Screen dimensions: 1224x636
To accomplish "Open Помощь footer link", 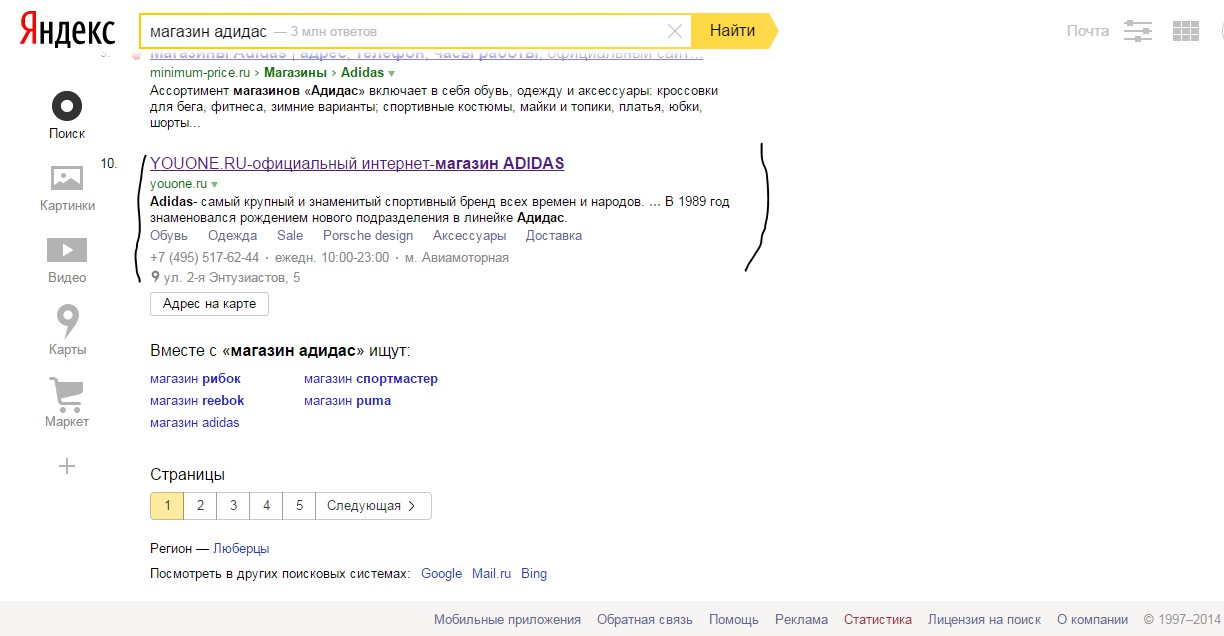I will pyautogui.click(x=734, y=620).
